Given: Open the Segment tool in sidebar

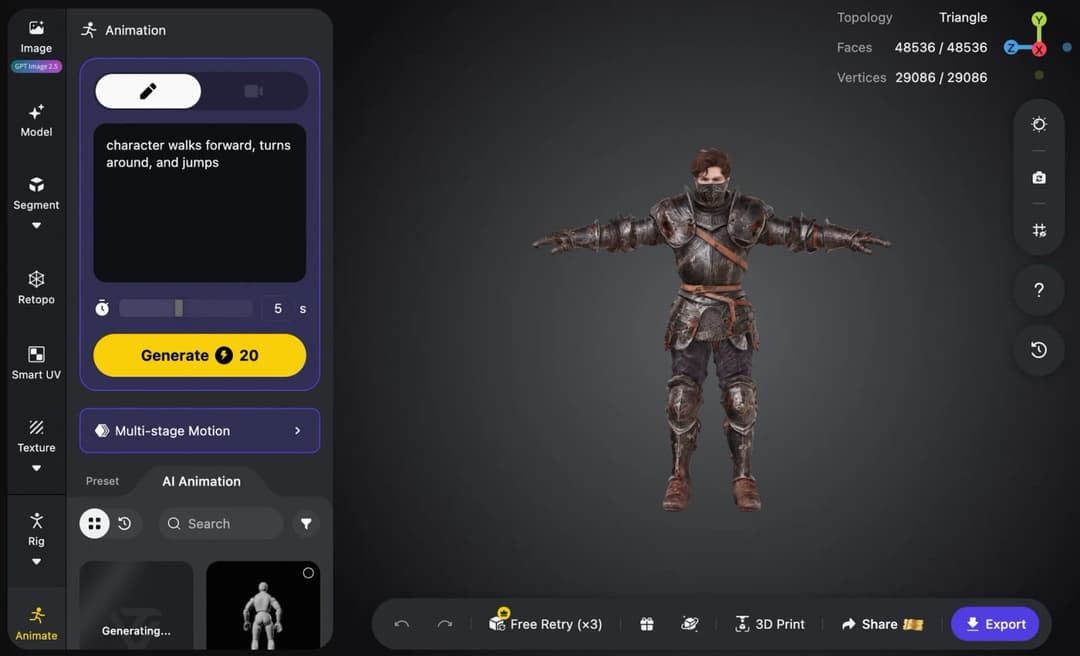Looking at the screenshot, I should tap(36, 194).
